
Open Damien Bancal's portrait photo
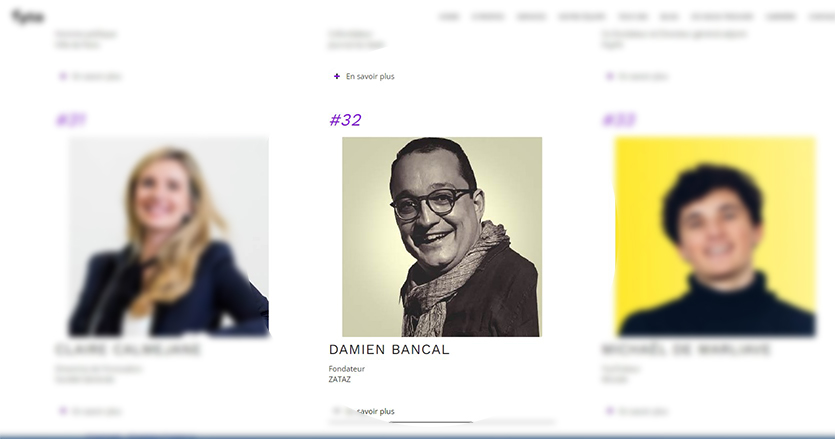point(442,237)
